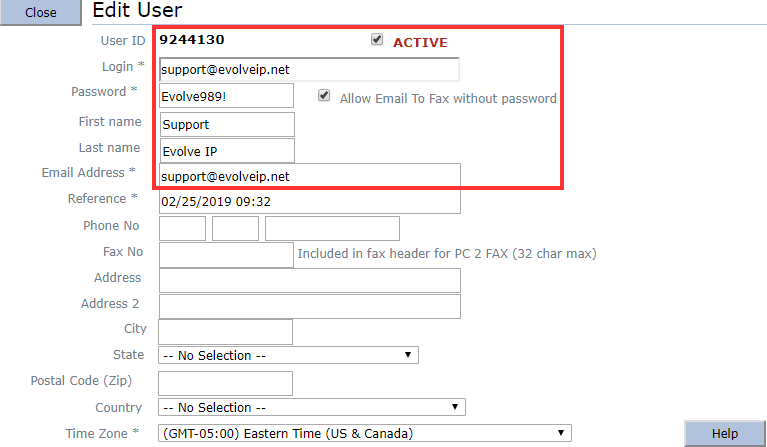This screenshot has width=767, height=447.
Task: Expand the Time Zone dropdown
Action: (365, 433)
